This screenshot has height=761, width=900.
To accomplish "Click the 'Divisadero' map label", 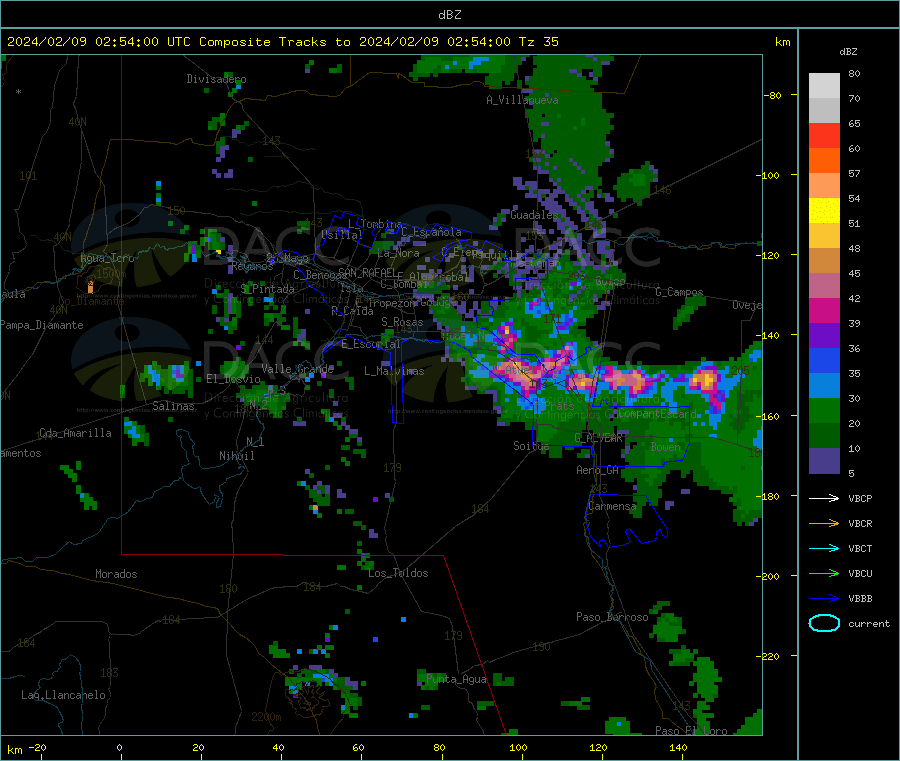I will click(216, 79).
